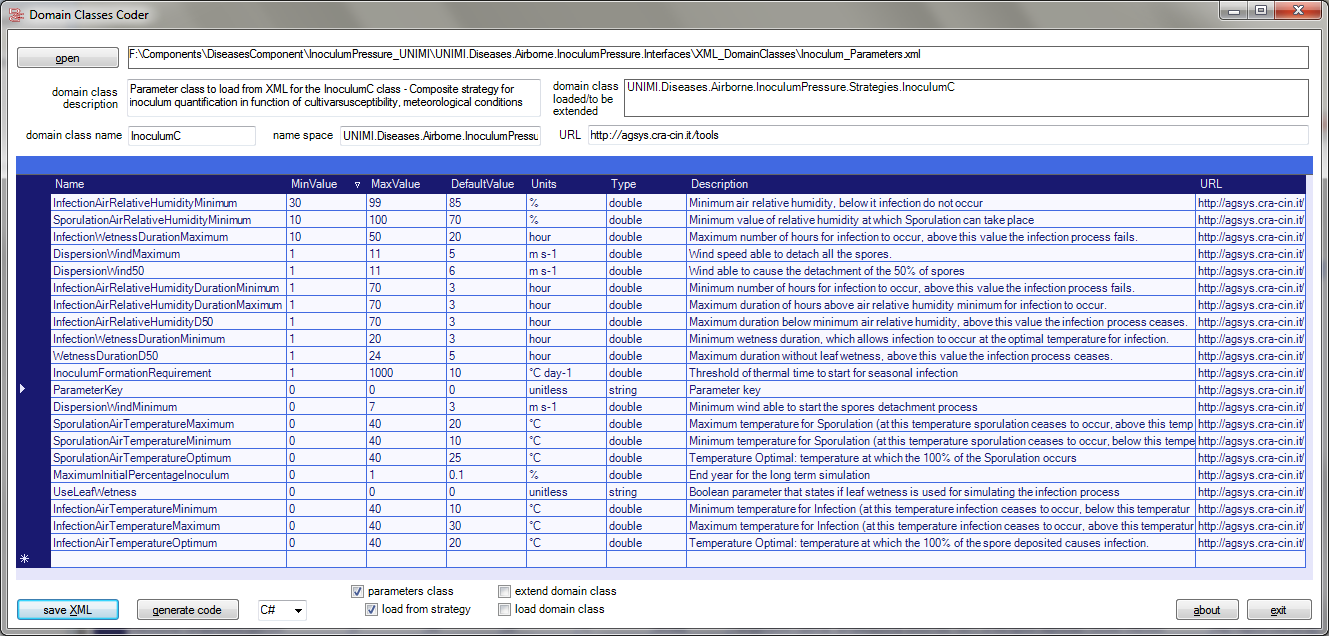Screen dimensions: 1329x636
Task: Select the DispersionWindMaximum name cell
Action: point(168,254)
